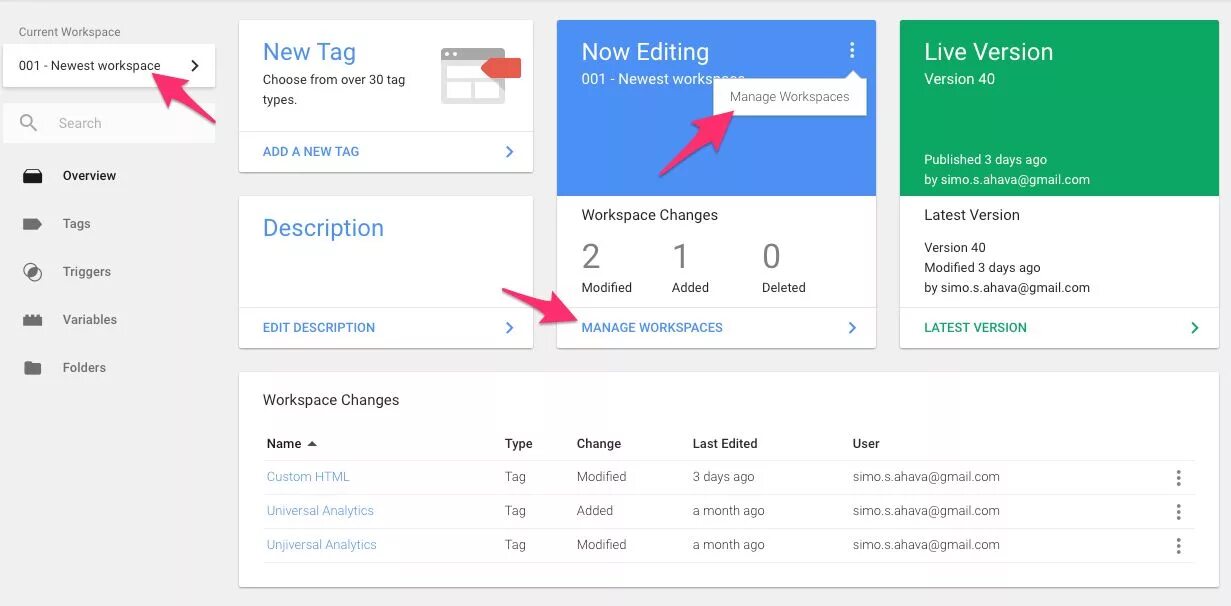Click the Added count 1

(x=681, y=257)
